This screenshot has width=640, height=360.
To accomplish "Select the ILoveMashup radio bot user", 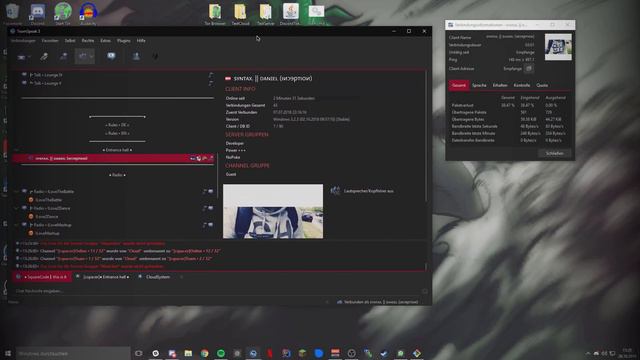I will pyautogui.click(x=48, y=233).
